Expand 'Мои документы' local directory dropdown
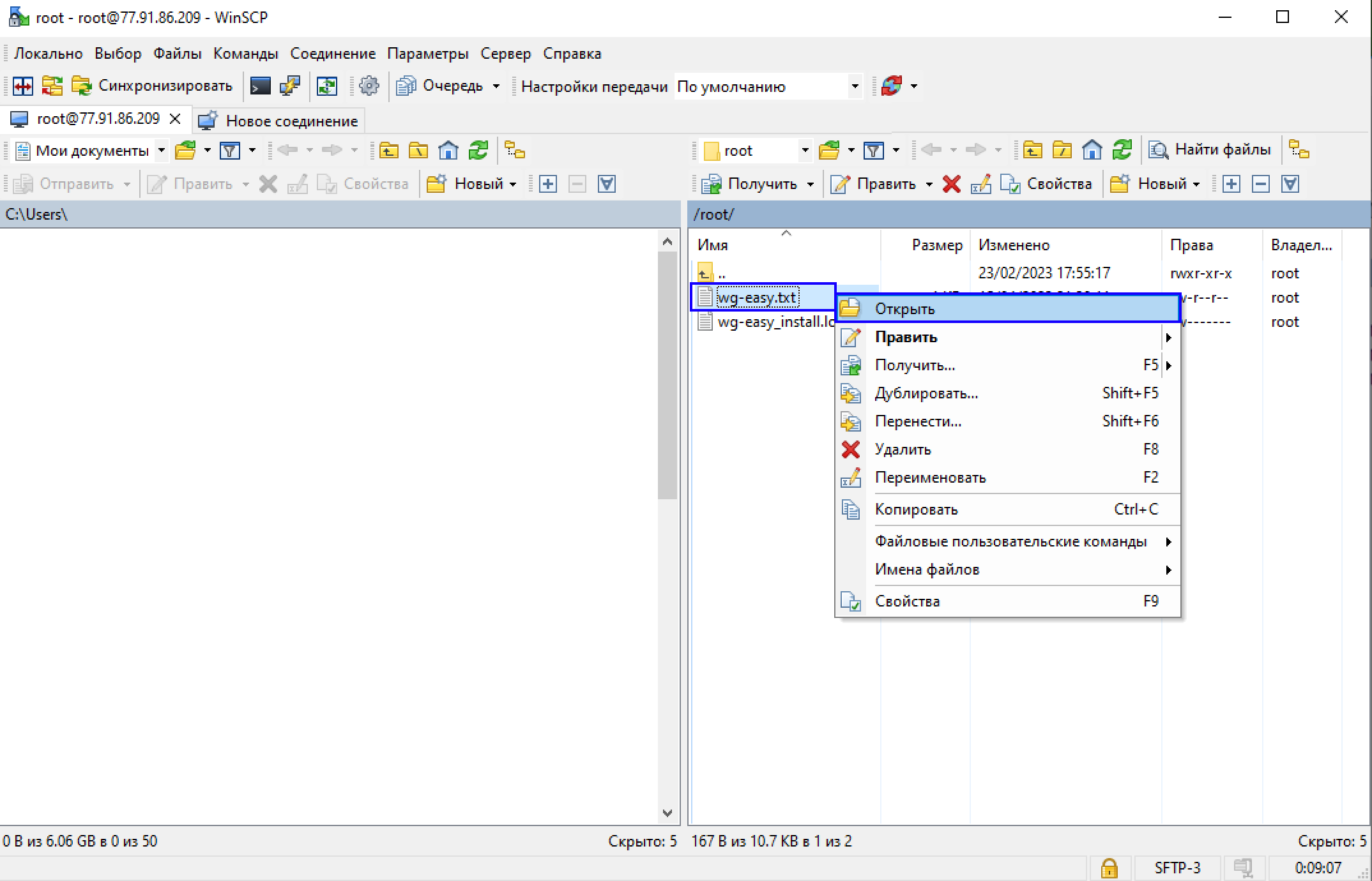This screenshot has width=1372, height=881. [162, 151]
